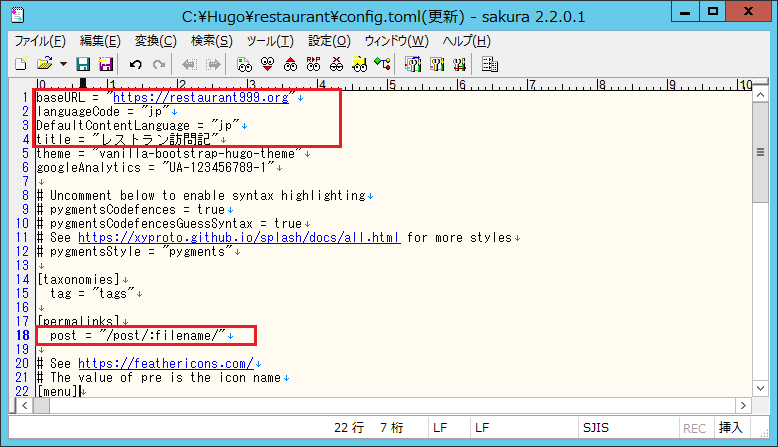This screenshot has height=447, width=778.
Task: Click the SJIS encoding in status bar
Action: coord(596,428)
